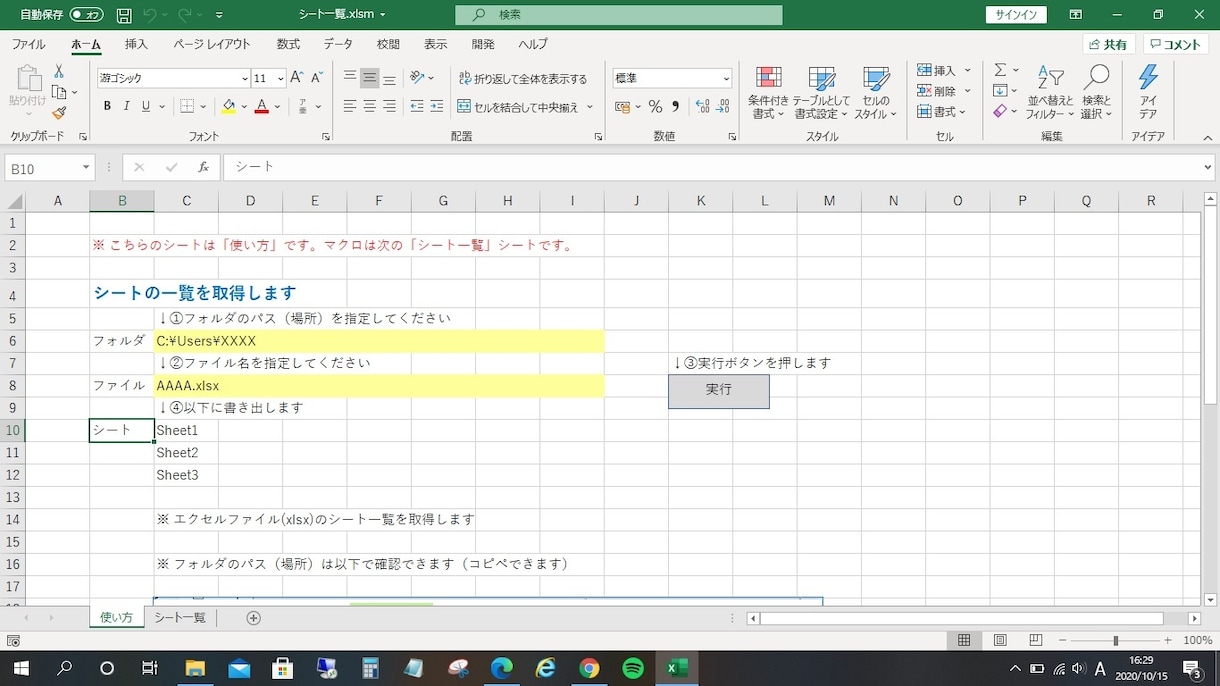
Task: Click the increase font size icon
Action: pyautogui.click(x=297, y=78)
